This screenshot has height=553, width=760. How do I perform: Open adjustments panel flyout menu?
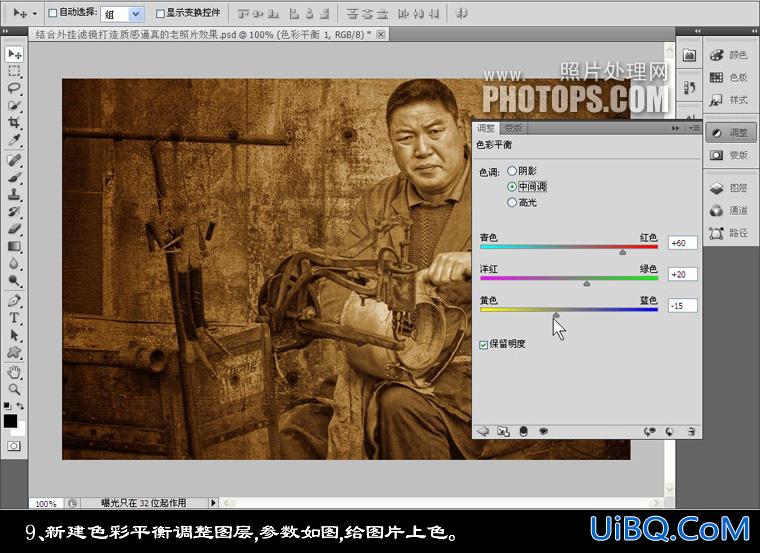click(x=694, y=128)
